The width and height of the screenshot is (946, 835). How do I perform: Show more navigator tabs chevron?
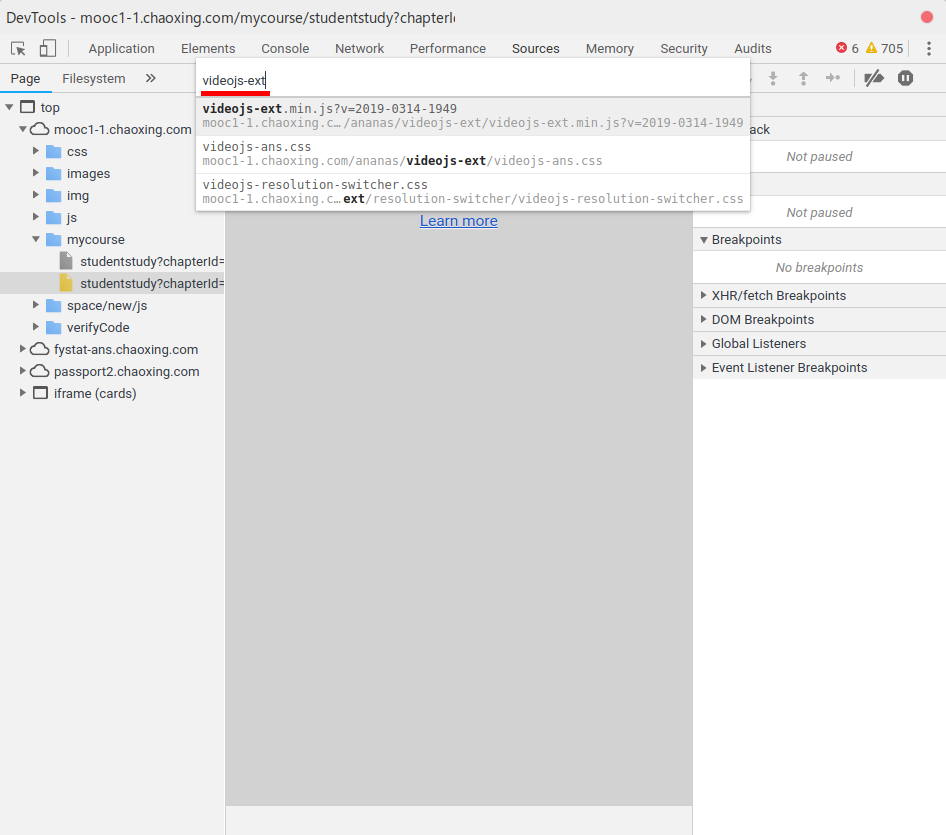click(x=151, y=78)
